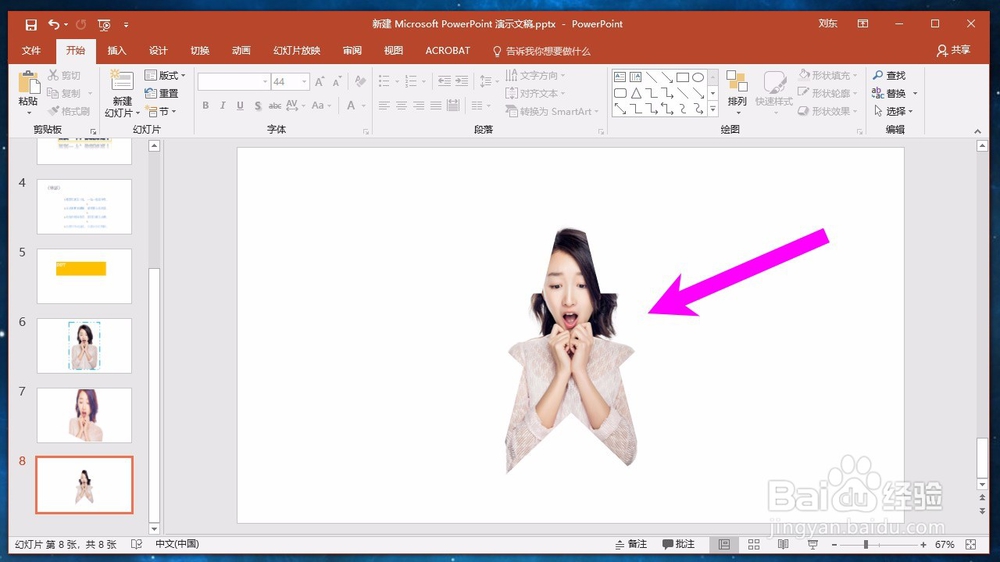Select the oval shape in the gallery

pyautogui.click(x=698, y=77)
